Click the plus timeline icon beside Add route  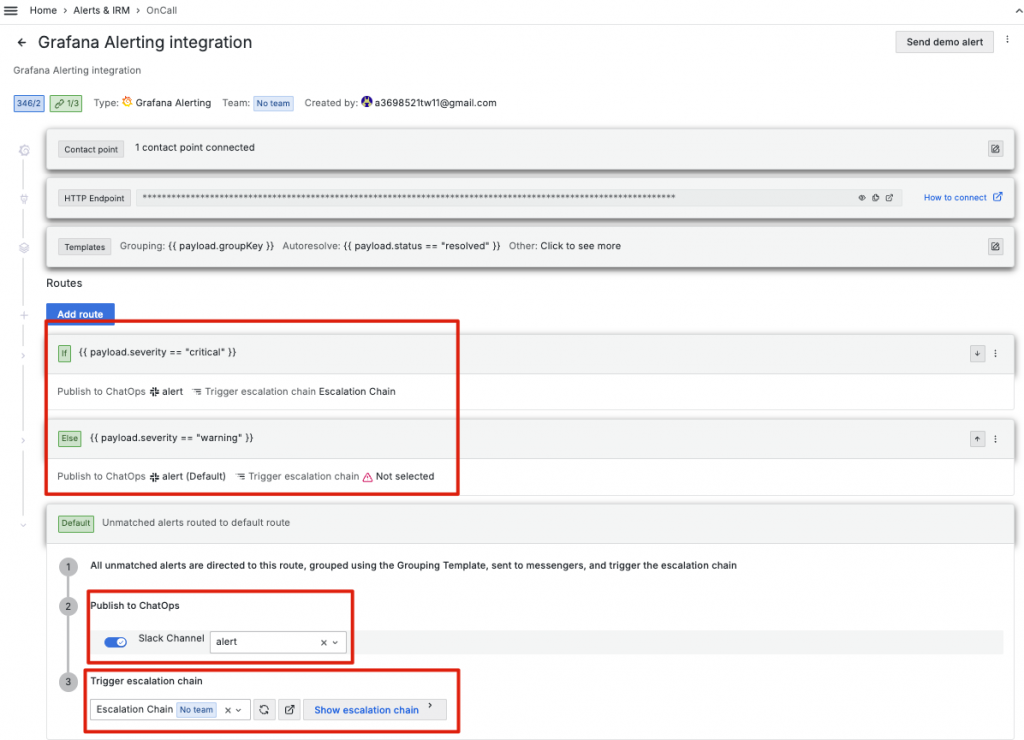tap(24, 315)
